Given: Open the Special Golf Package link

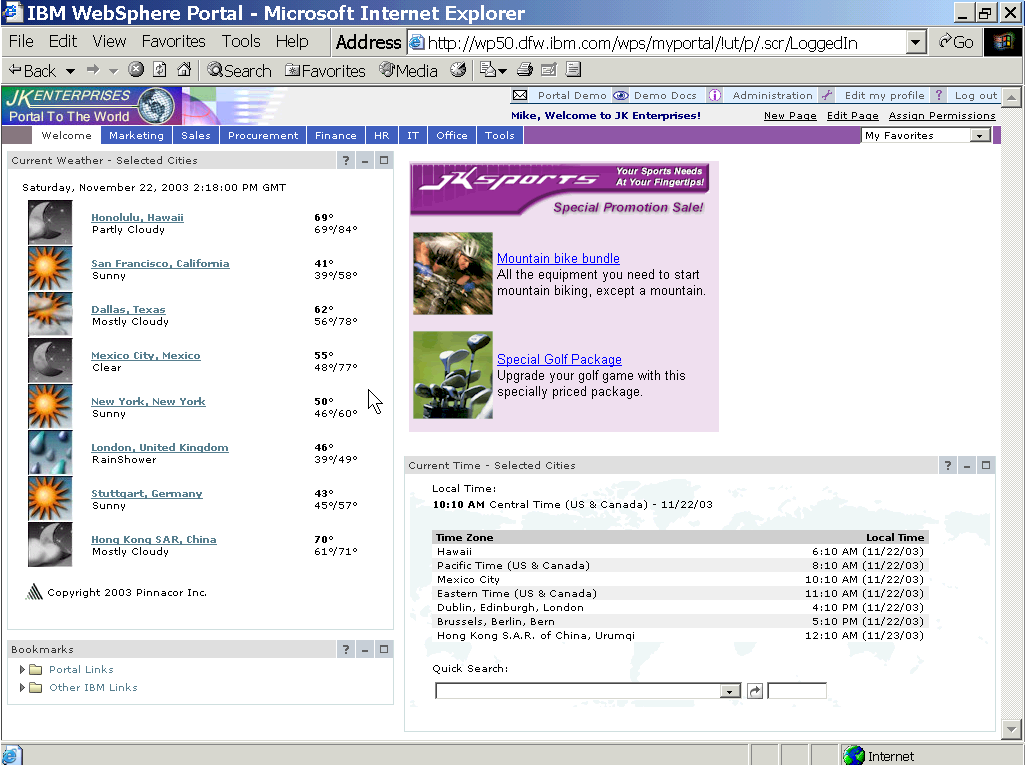Looking at the screenshot, I should (x=559, y=360).
